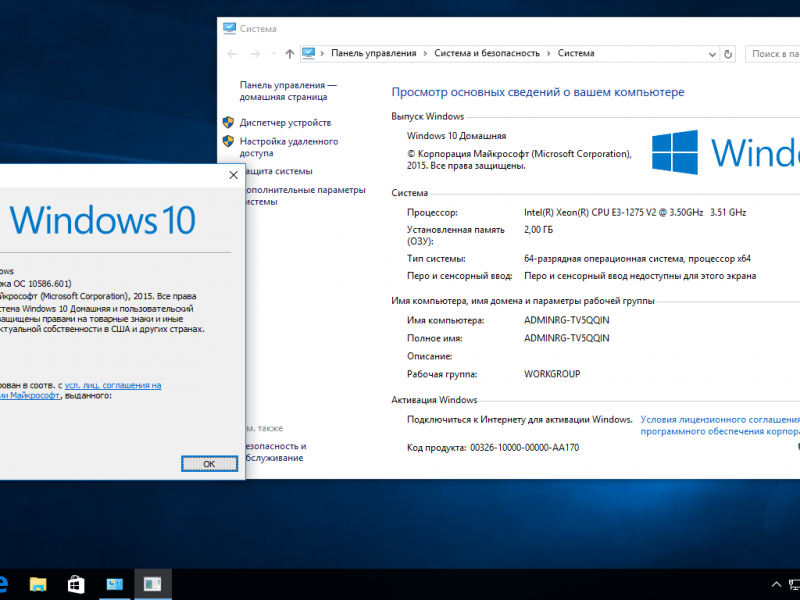Open license agreement terms link under activation
This screenshot has width=800, height=600.
720,426
